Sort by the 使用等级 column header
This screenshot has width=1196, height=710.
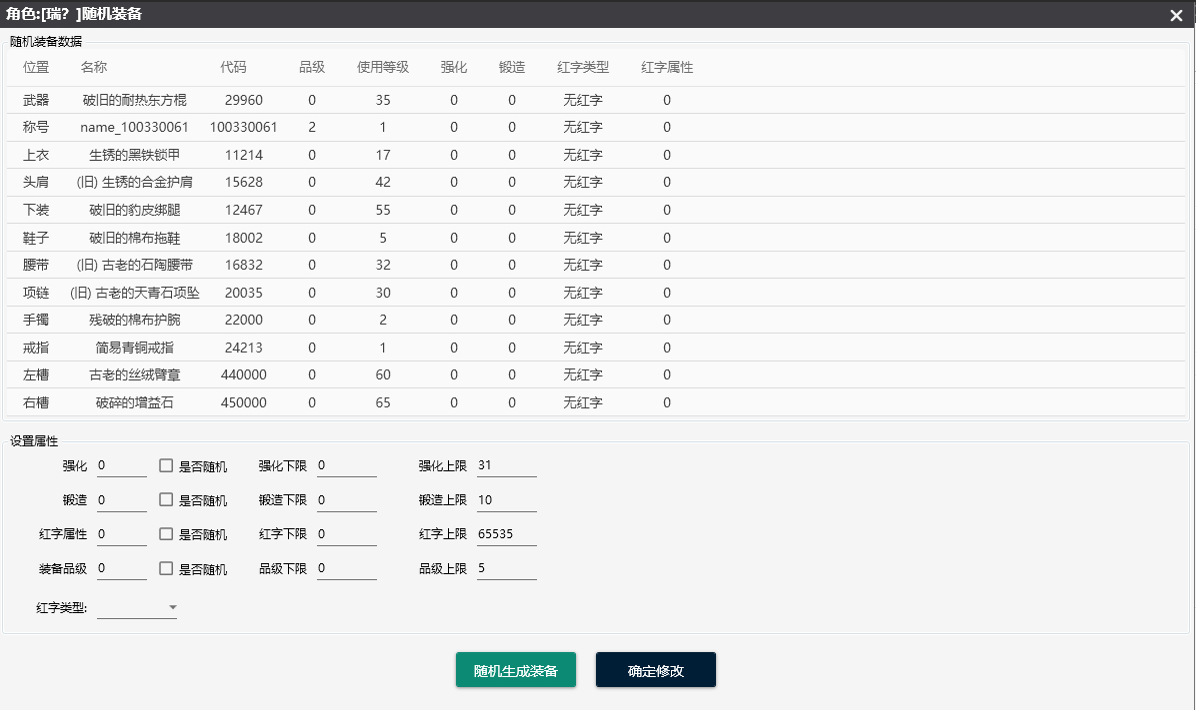[x=383, y=67]
